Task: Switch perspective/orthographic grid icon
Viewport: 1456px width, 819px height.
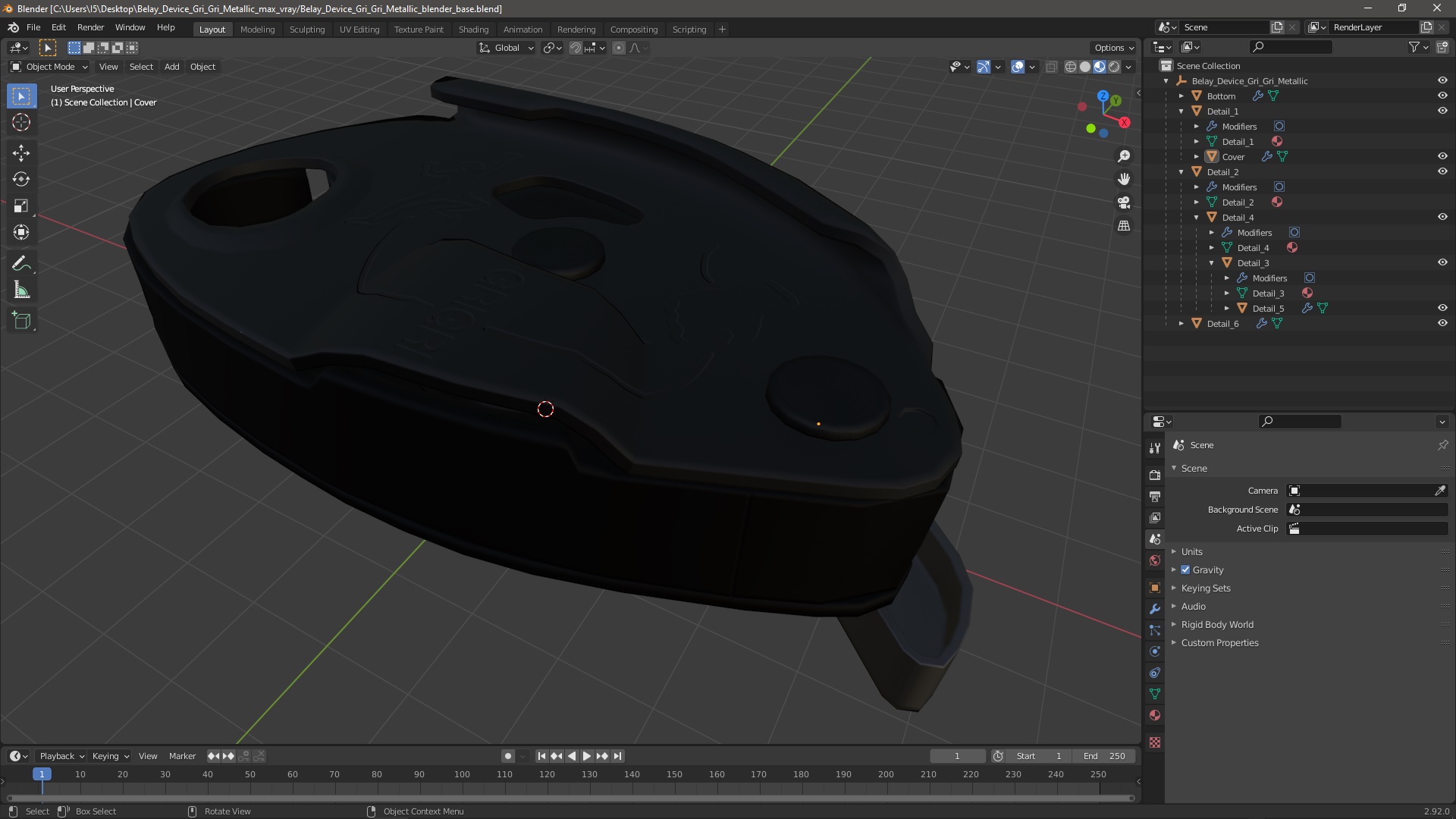Action: pyautogui.click(x=1124, y=226)
